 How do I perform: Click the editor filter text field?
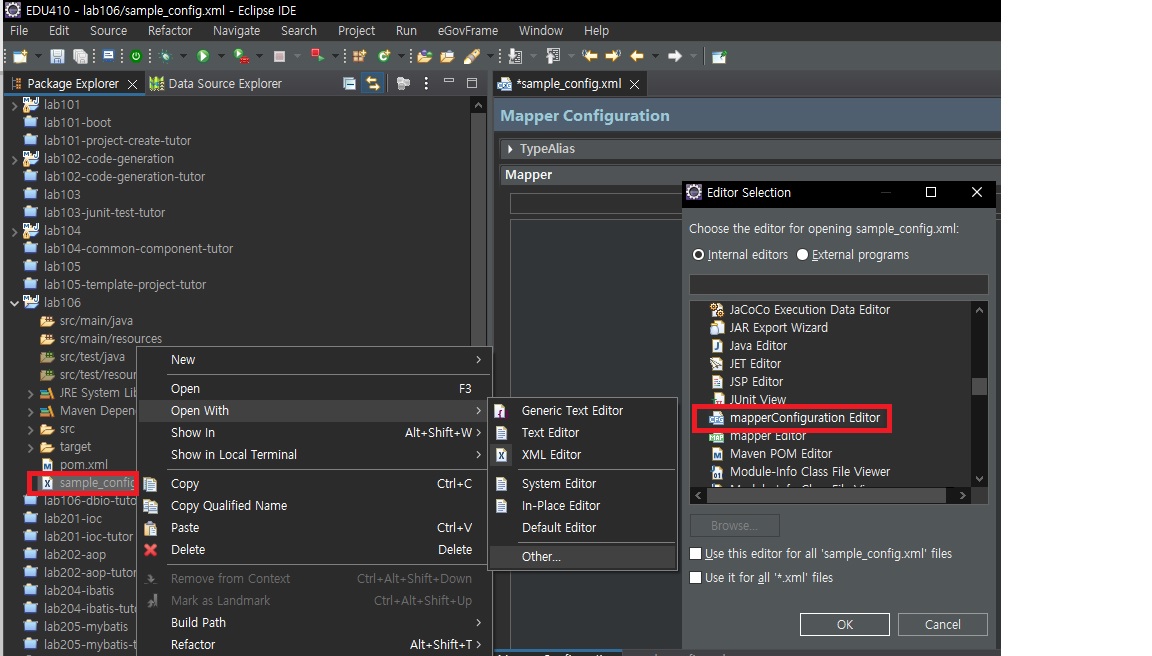pos(838,284)
